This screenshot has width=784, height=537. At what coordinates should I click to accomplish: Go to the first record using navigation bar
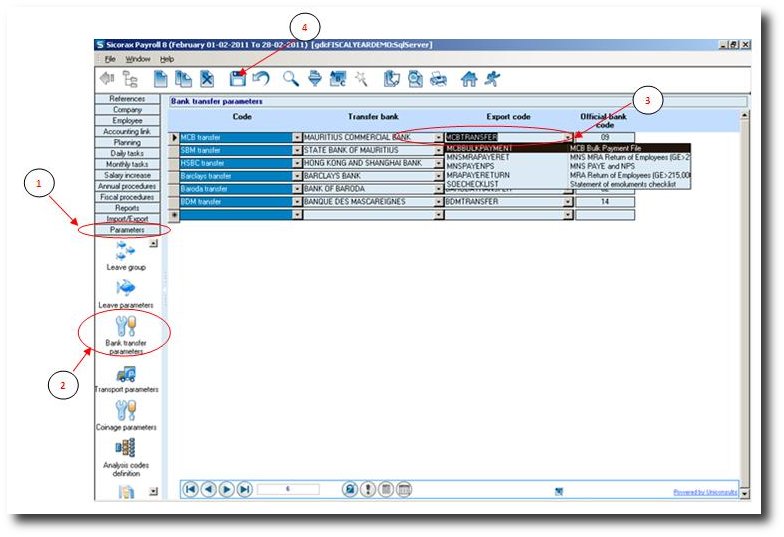tap(191, 489)
